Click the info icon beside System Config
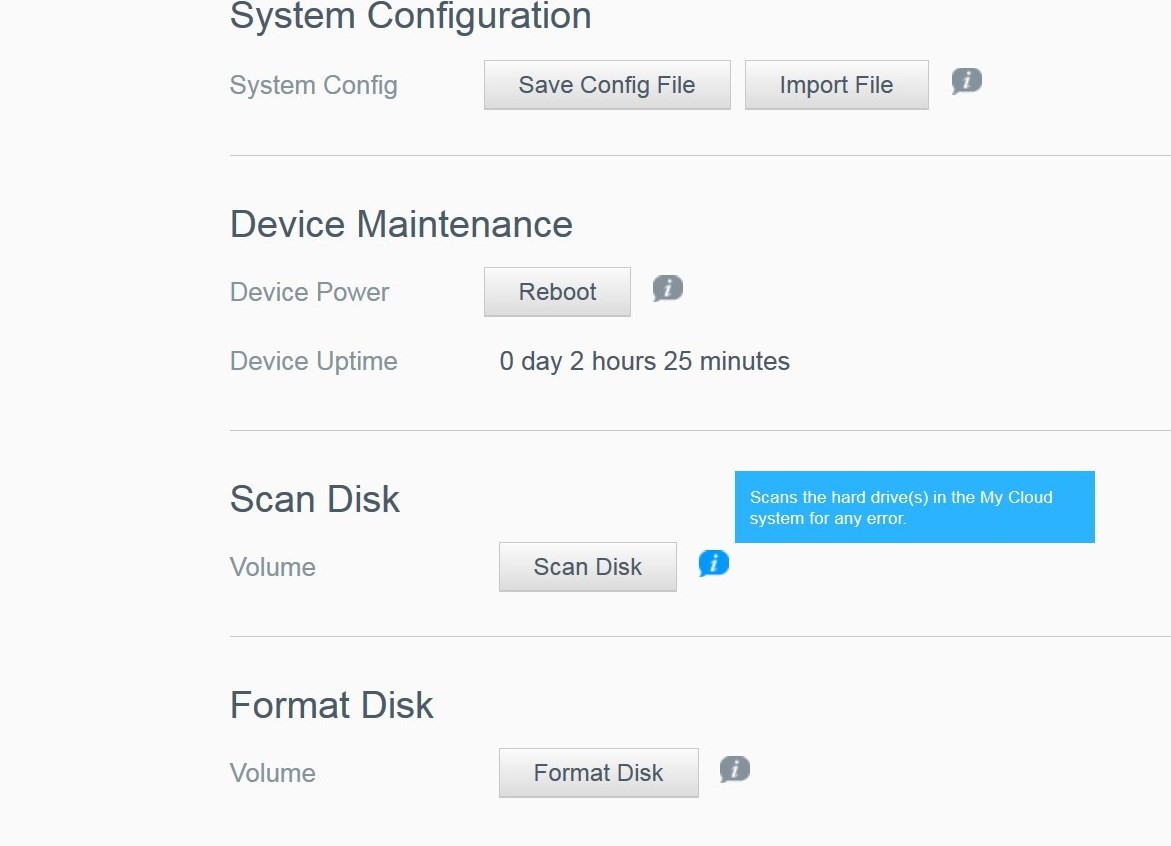Image resolution: width=1171 pixels, height=846 pixels. coord(966,82)
